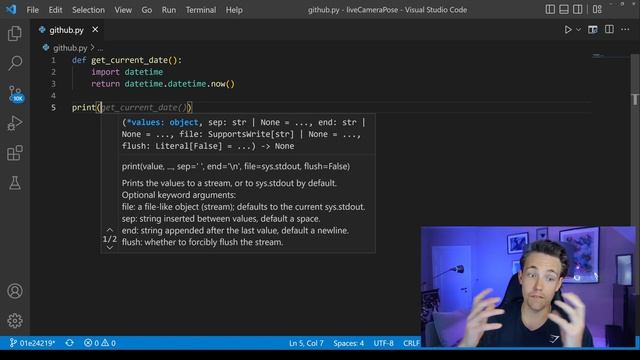Open the Help menu
Image resolution: width=640 pixels, height=360 pixels.
tap(234, 10)
